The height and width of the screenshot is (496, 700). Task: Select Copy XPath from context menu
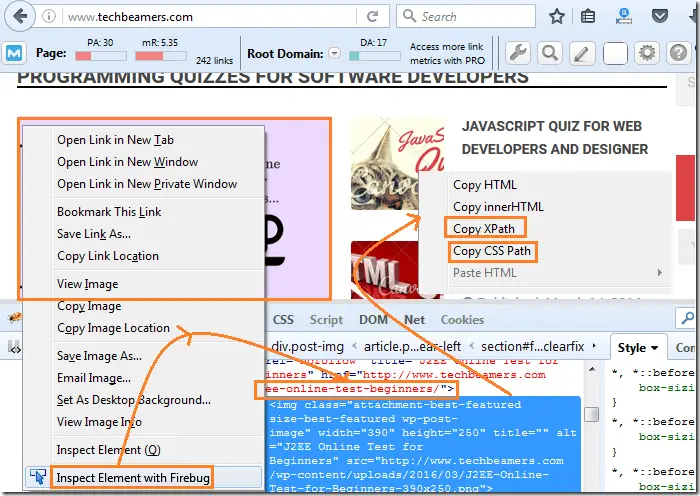484,229
